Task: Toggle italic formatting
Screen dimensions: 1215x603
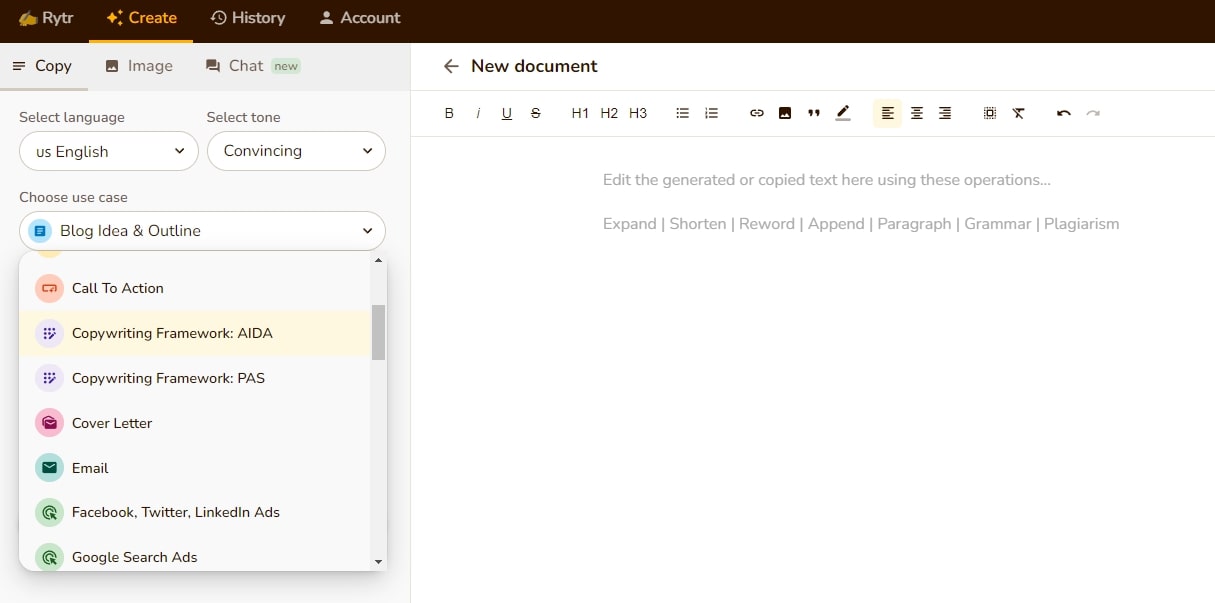Action: [x=478, y=113]
